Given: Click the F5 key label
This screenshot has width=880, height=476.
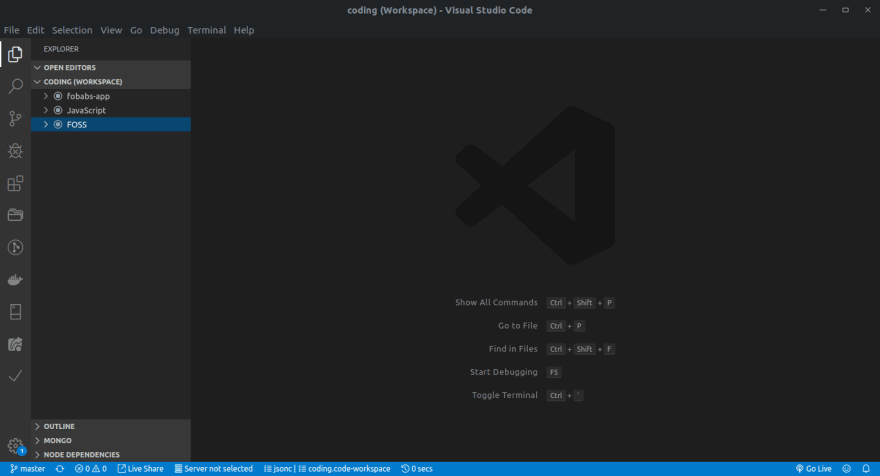Looking at the screenshot, I should pyautogui.click(x=554, y=372).
